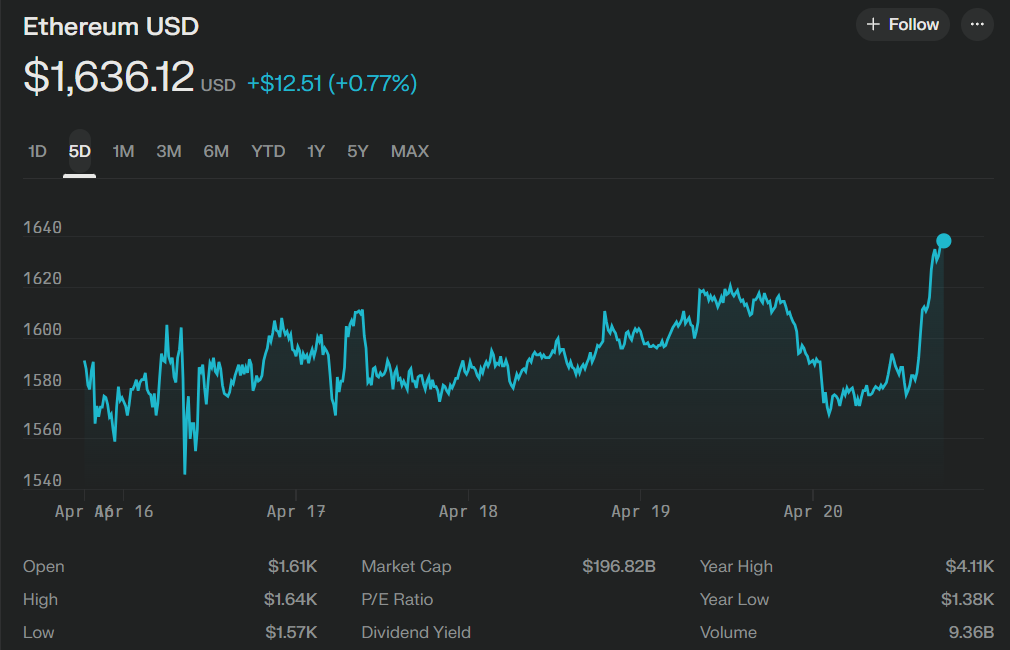Show the 5Y price history
This screenshot has width=1010, height=650.
coord(358,152)
